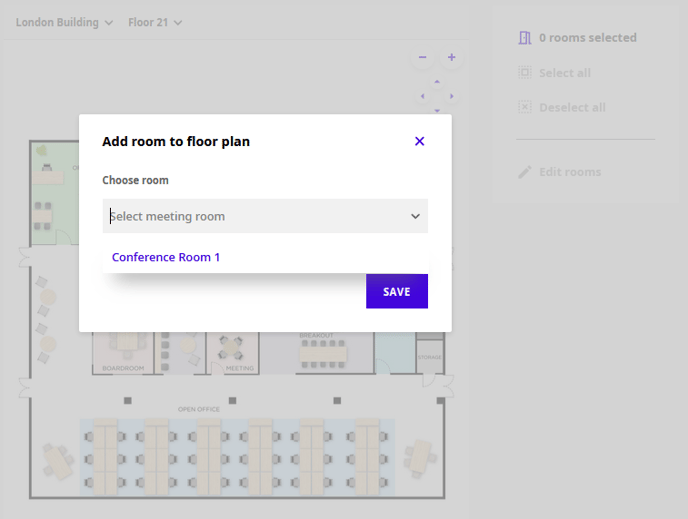Click into the Select meeting room field
Image resolution: width=688 pixels, height=519 pixels.
(x=250, y=216)
